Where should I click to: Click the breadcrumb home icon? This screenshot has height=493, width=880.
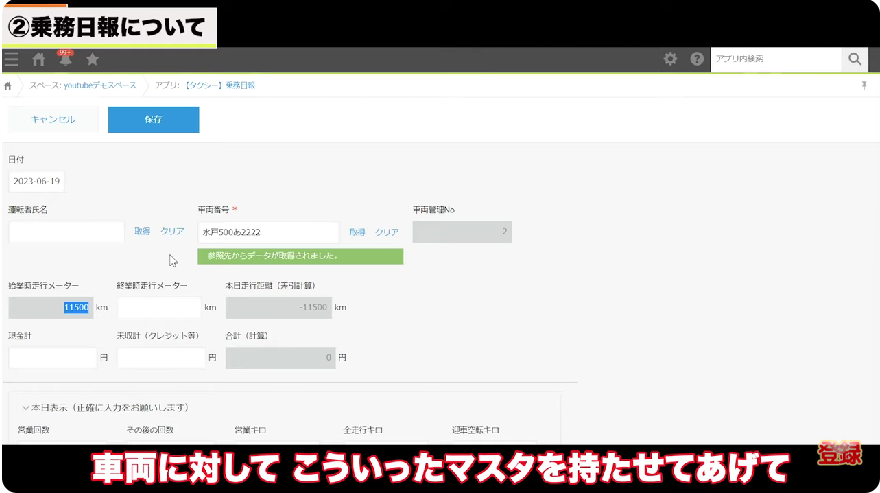(9, 86)
